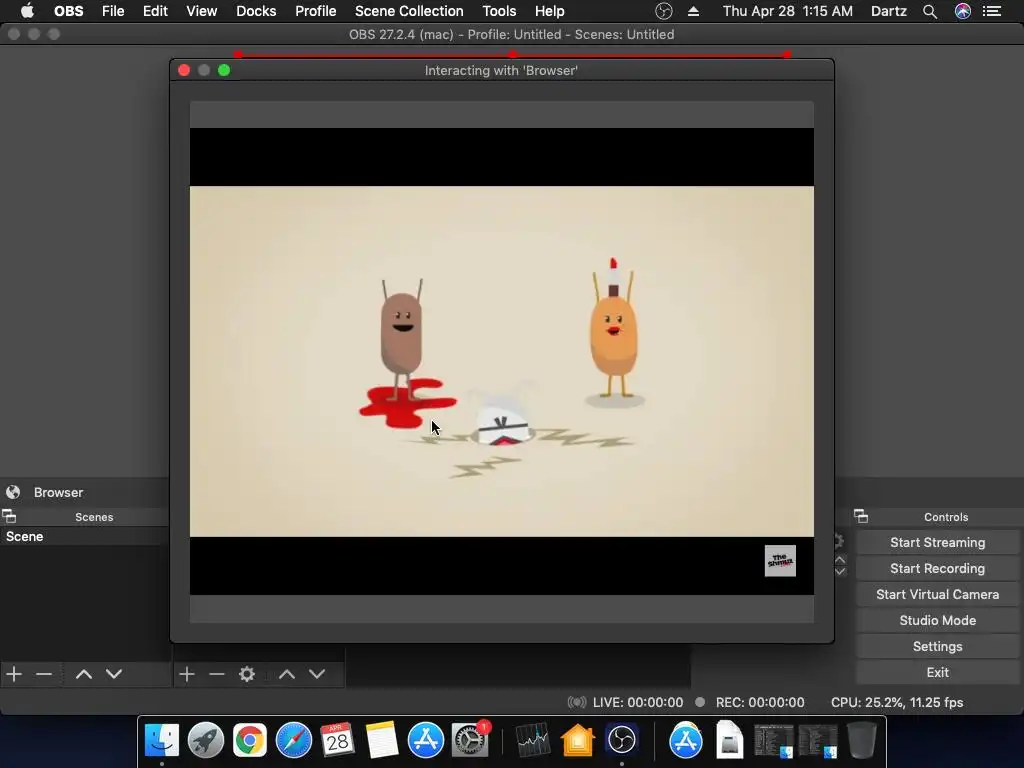The height and width of the screenshot is (768, 1024).
Task: Open the disk image file icon in the Dock
Action: point(729,740)
